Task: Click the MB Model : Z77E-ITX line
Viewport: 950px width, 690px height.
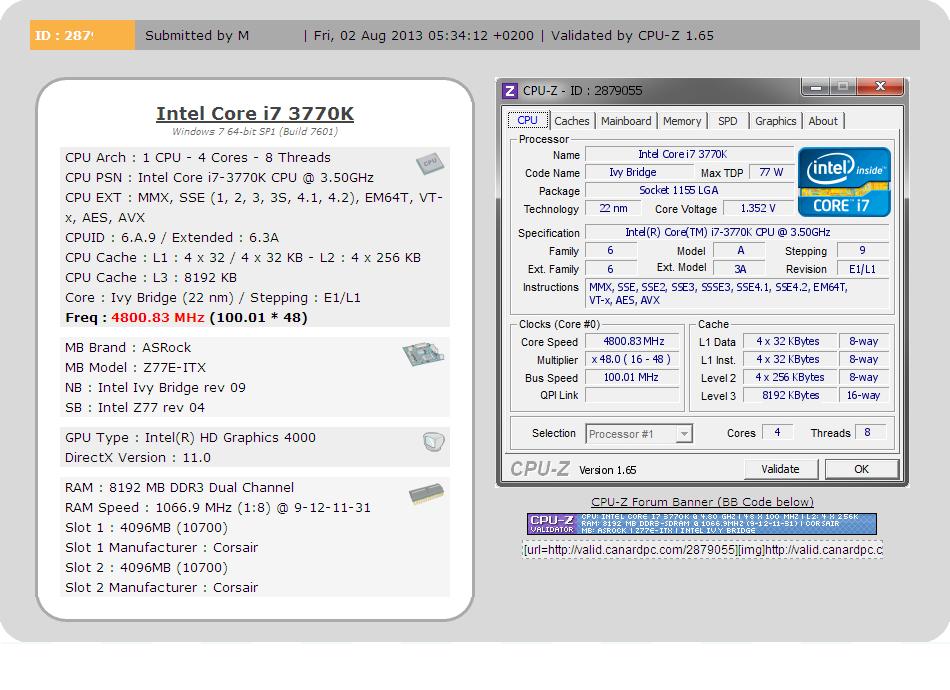Action: point(136,368)
